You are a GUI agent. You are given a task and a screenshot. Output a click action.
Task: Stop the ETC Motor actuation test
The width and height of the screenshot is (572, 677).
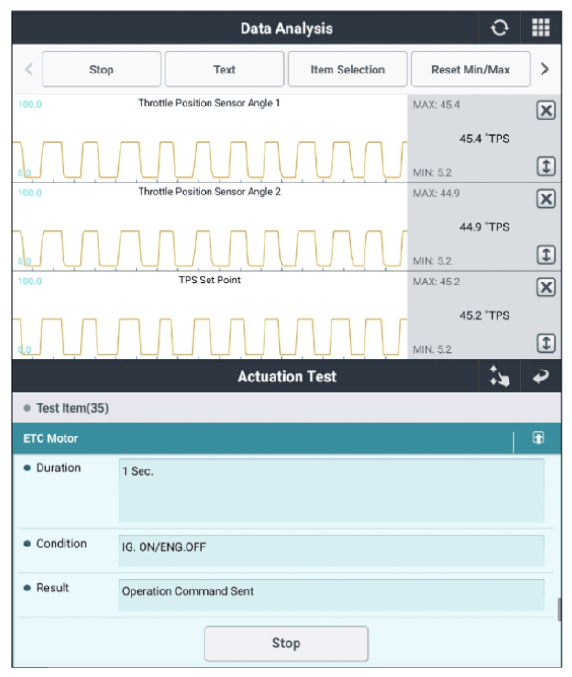(286, 643)
